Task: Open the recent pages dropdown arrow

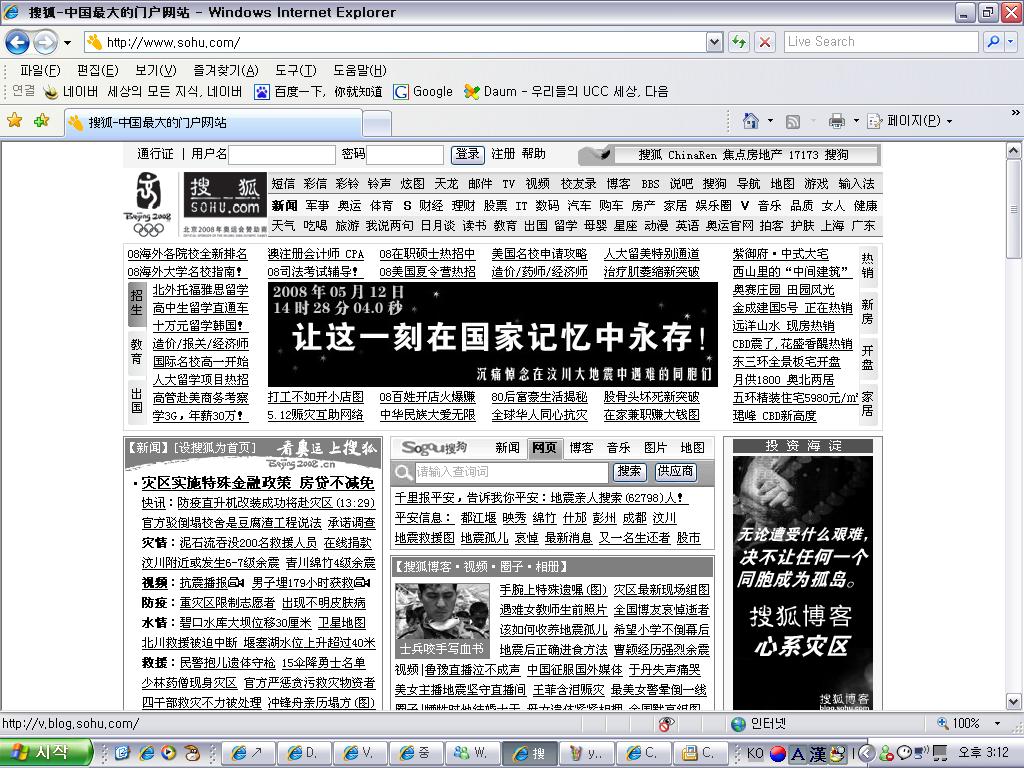Action: tap(67, 43)
